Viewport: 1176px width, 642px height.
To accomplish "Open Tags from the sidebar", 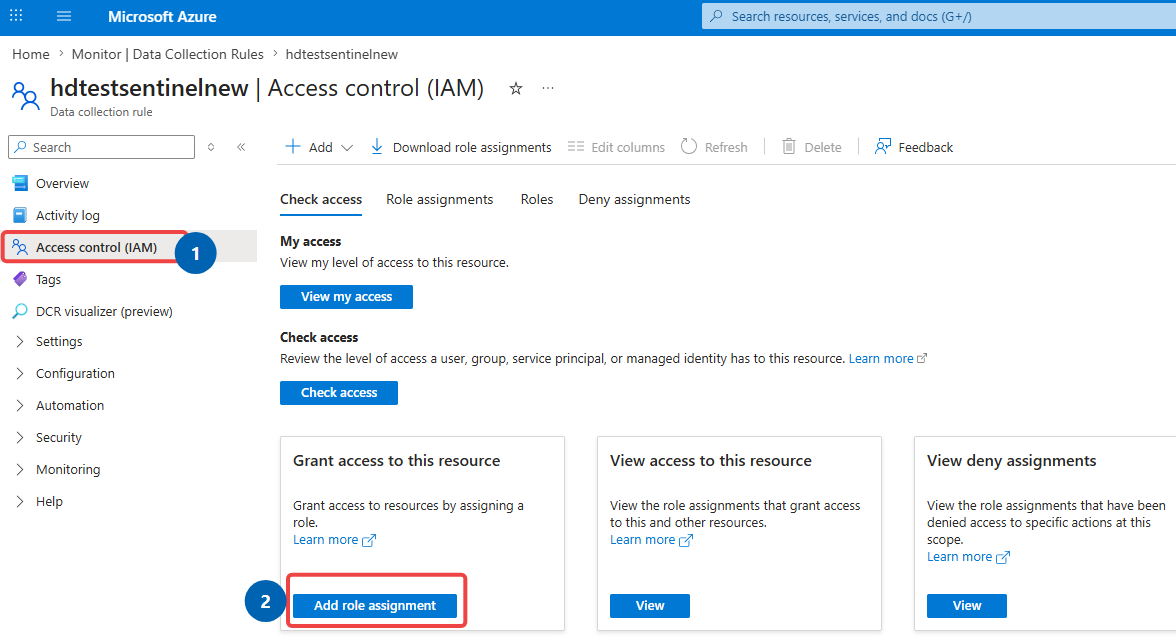I will [x=49, y=279].
